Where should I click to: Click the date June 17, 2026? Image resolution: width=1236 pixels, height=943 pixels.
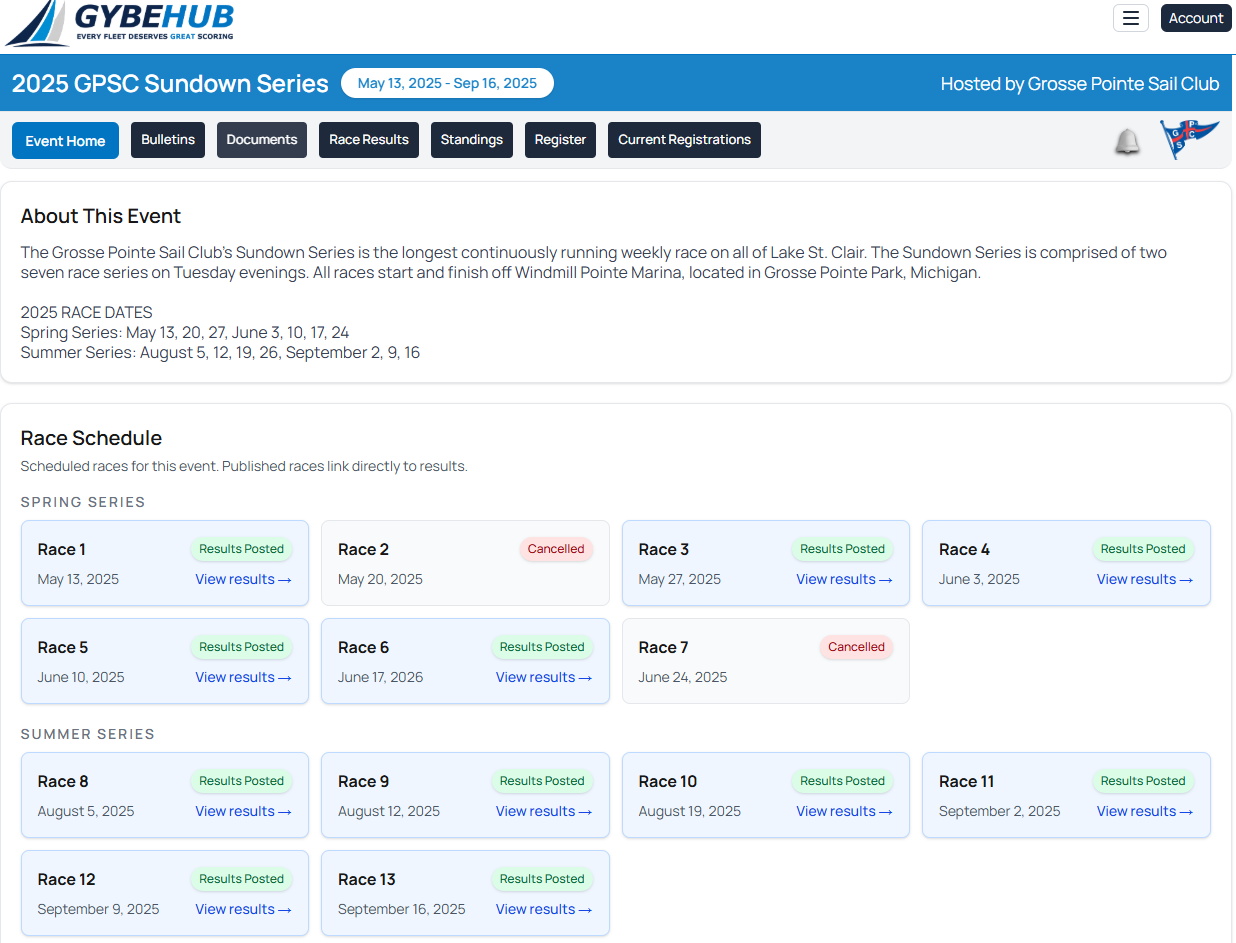(x=380, y=677)
